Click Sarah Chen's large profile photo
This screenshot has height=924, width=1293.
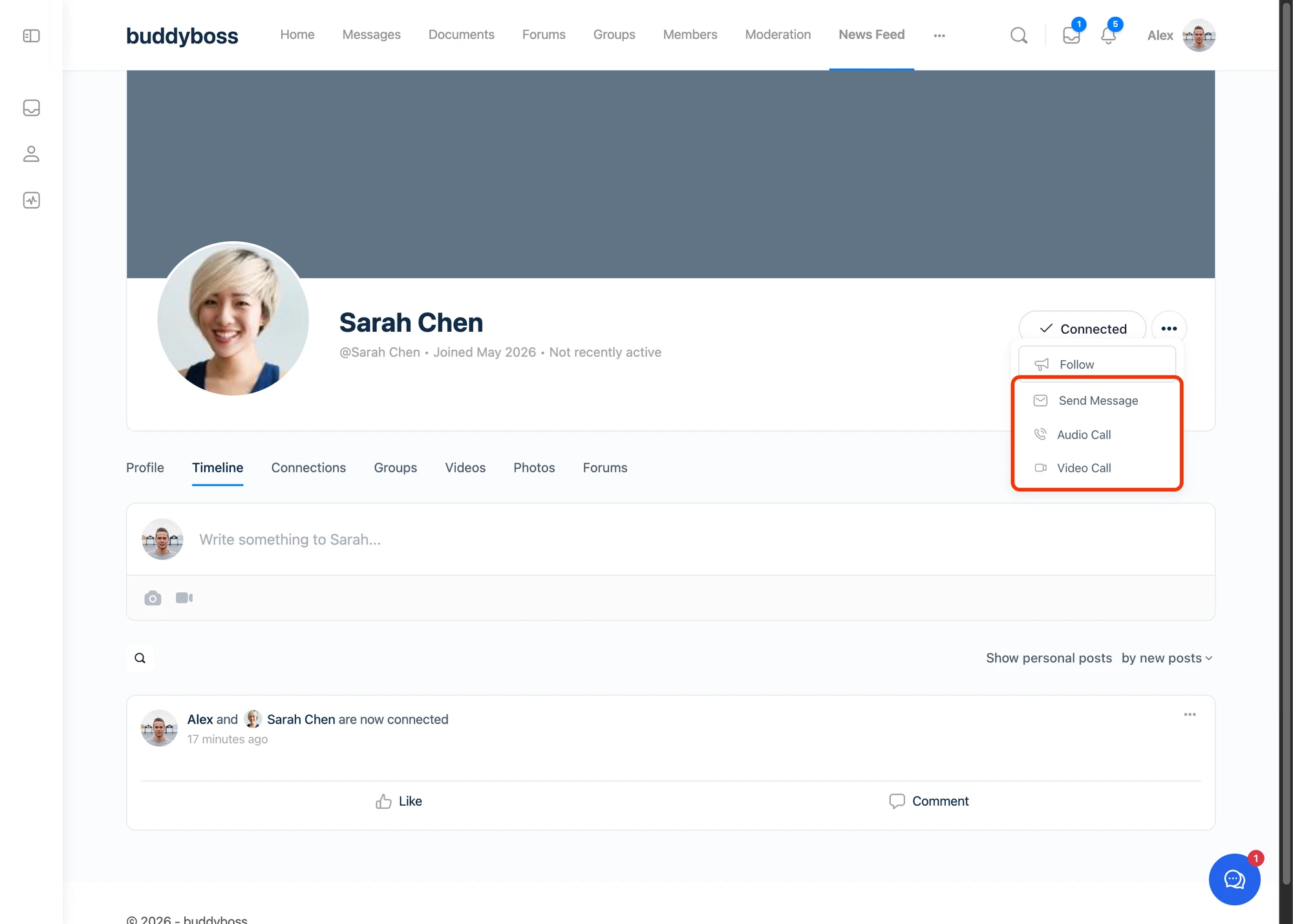pos(233,319)
